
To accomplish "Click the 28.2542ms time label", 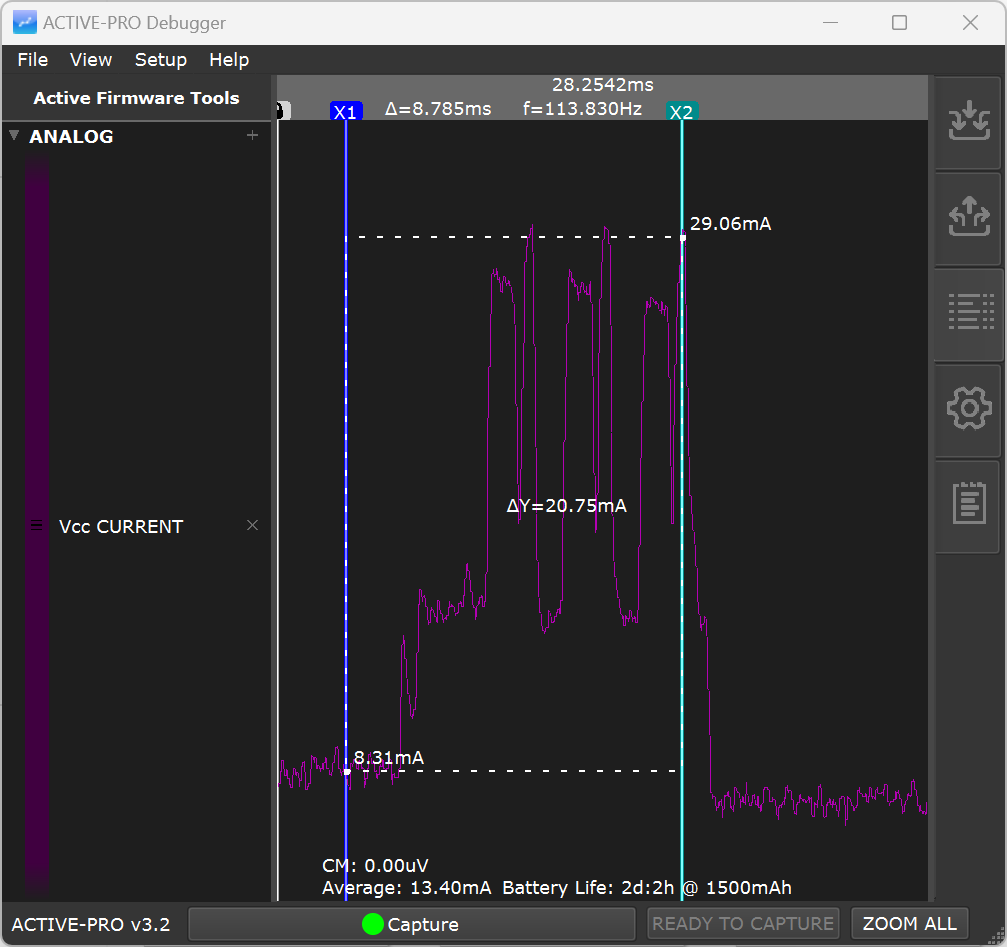I will tap(602, 85).
